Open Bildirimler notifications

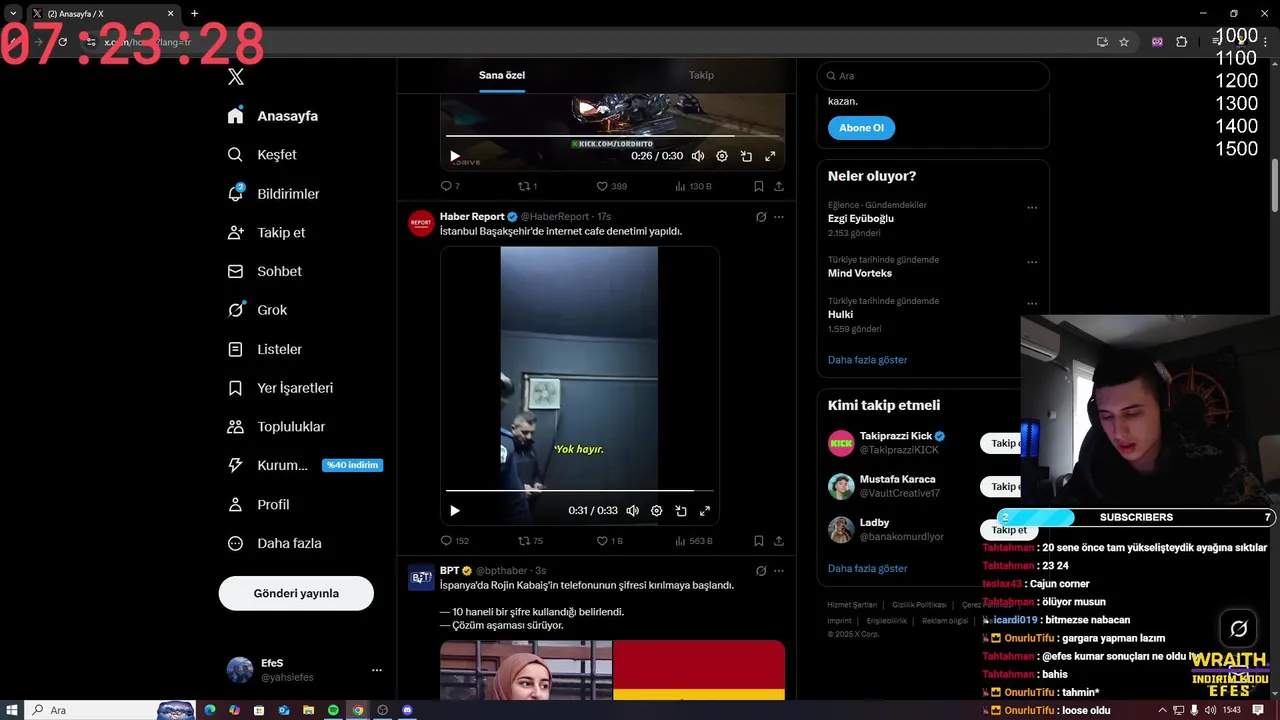[x=273, y=194]
